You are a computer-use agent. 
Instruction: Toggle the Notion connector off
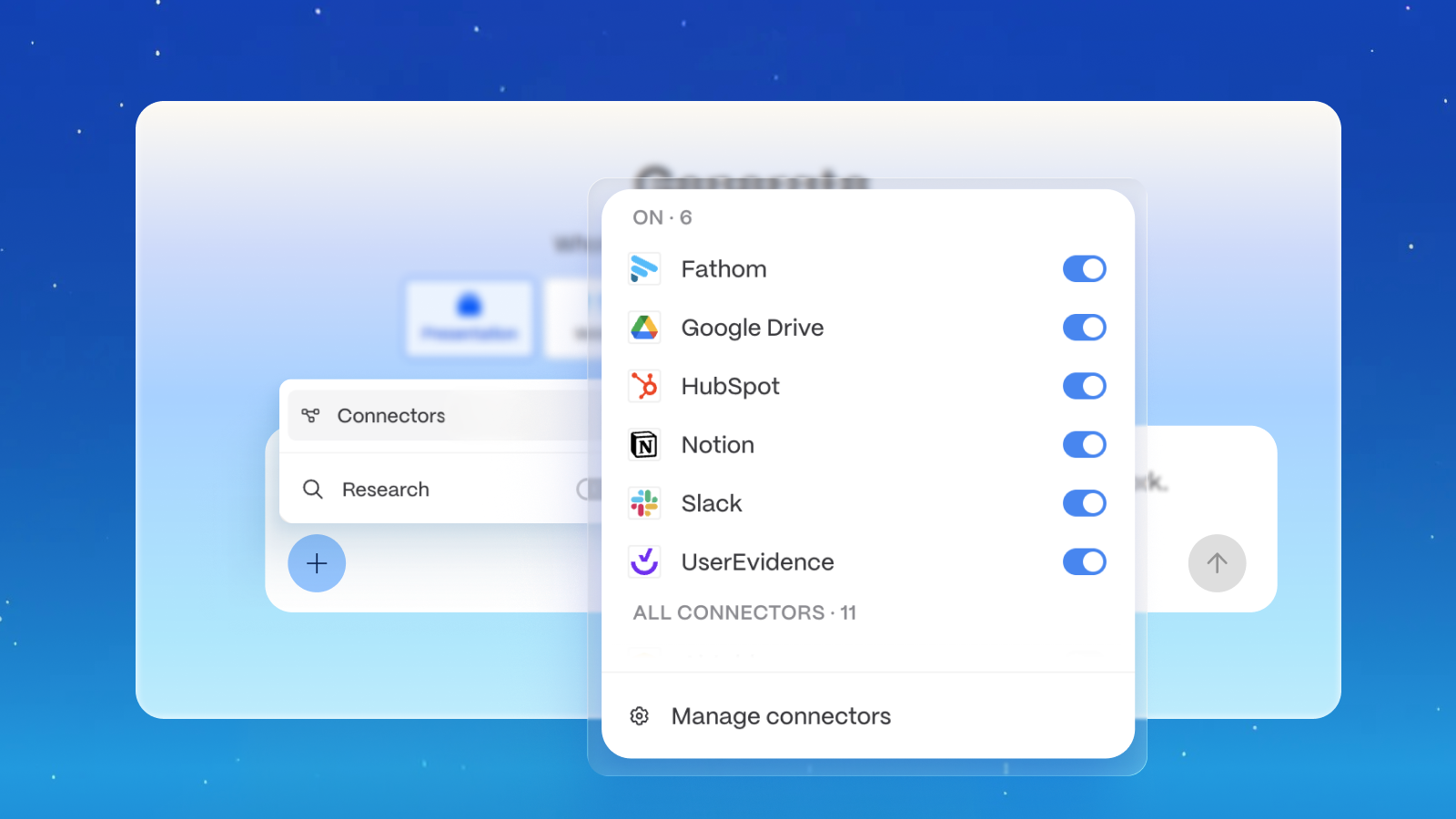[x=1085, y=445]
